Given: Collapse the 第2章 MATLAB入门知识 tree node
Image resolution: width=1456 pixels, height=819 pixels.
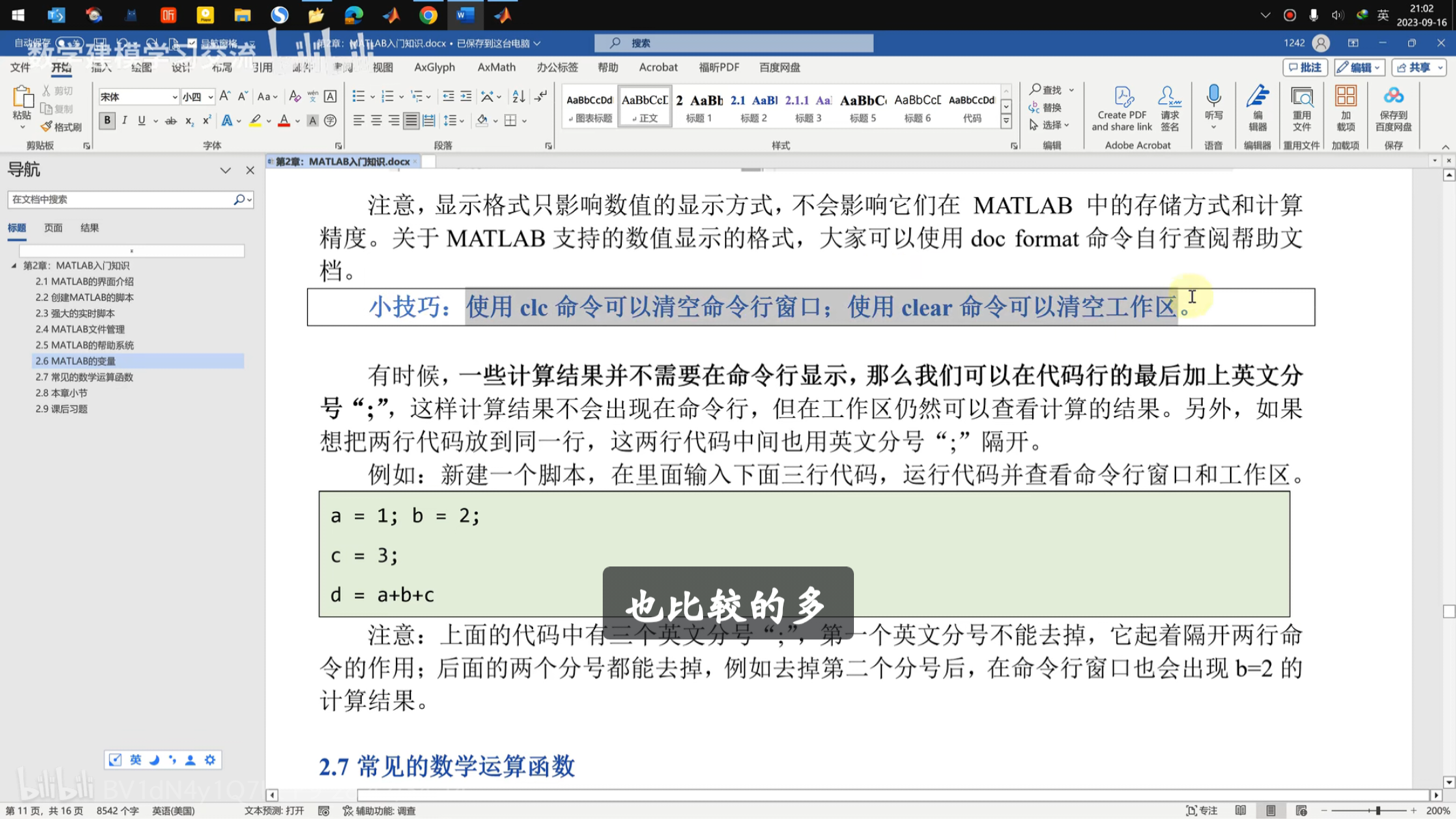Looking at the screenshot, I should coord(14,265).
